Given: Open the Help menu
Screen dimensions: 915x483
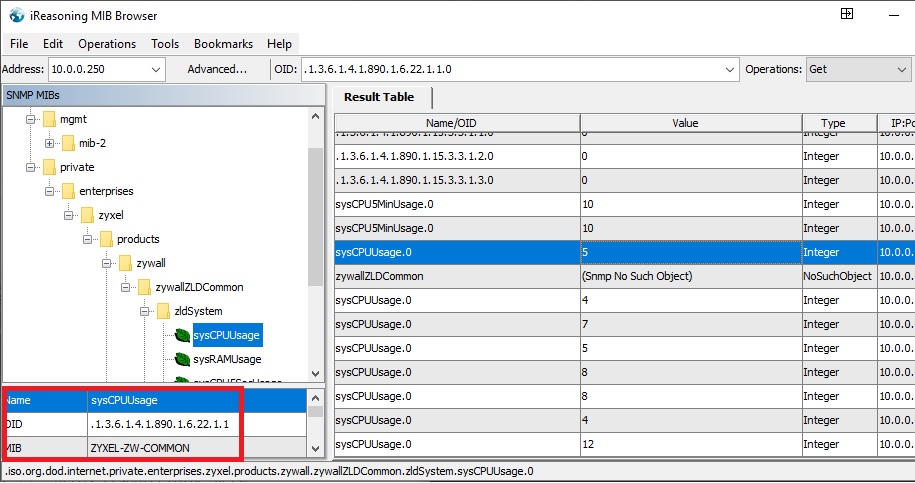Looking at the screenshot, I should click(280, 44).
